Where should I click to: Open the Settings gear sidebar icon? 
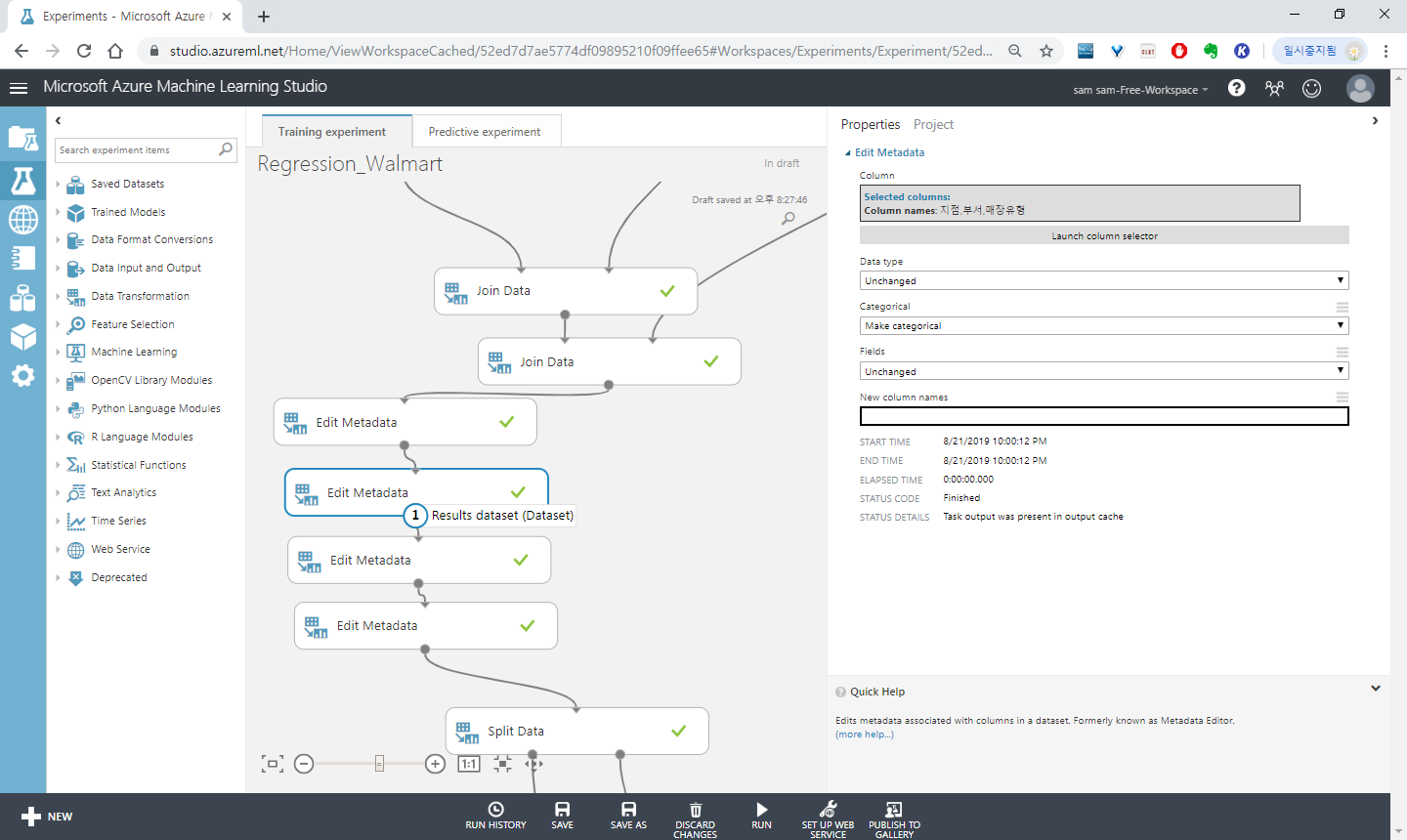23,375
